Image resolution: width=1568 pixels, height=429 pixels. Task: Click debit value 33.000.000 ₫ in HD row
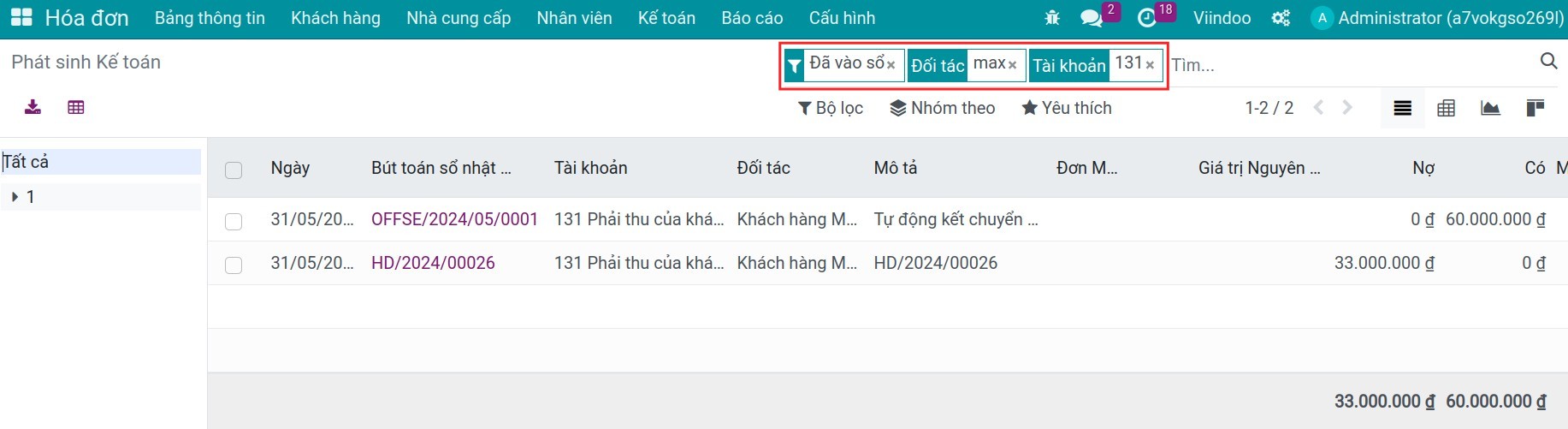[1384, 263]
